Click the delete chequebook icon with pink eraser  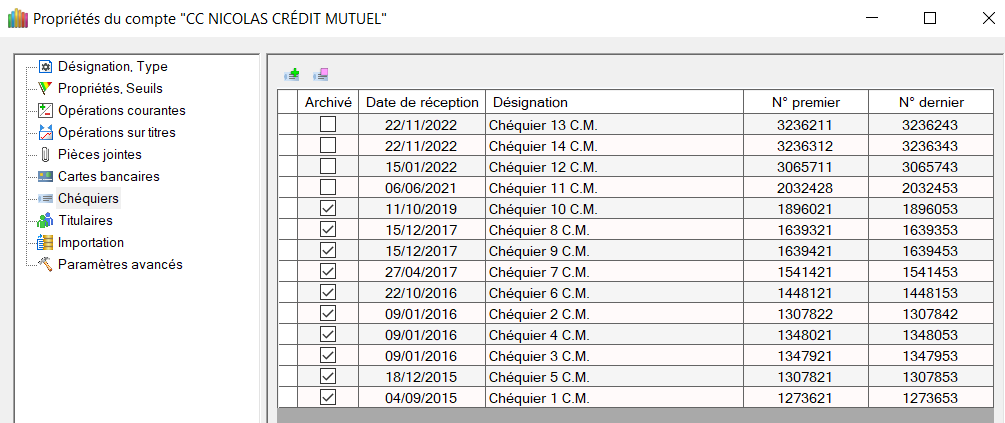320,73
